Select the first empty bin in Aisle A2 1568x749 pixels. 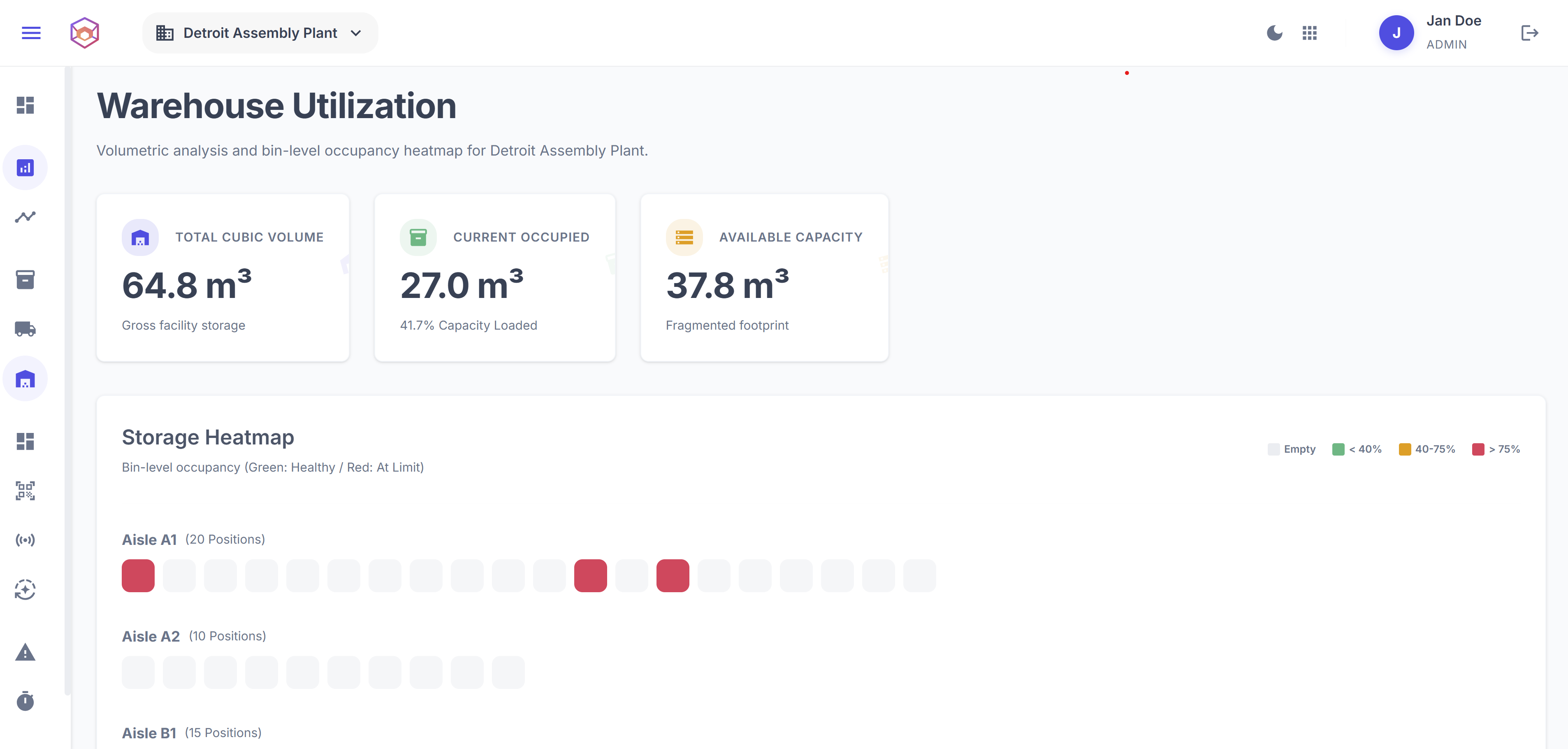point(138,672)
